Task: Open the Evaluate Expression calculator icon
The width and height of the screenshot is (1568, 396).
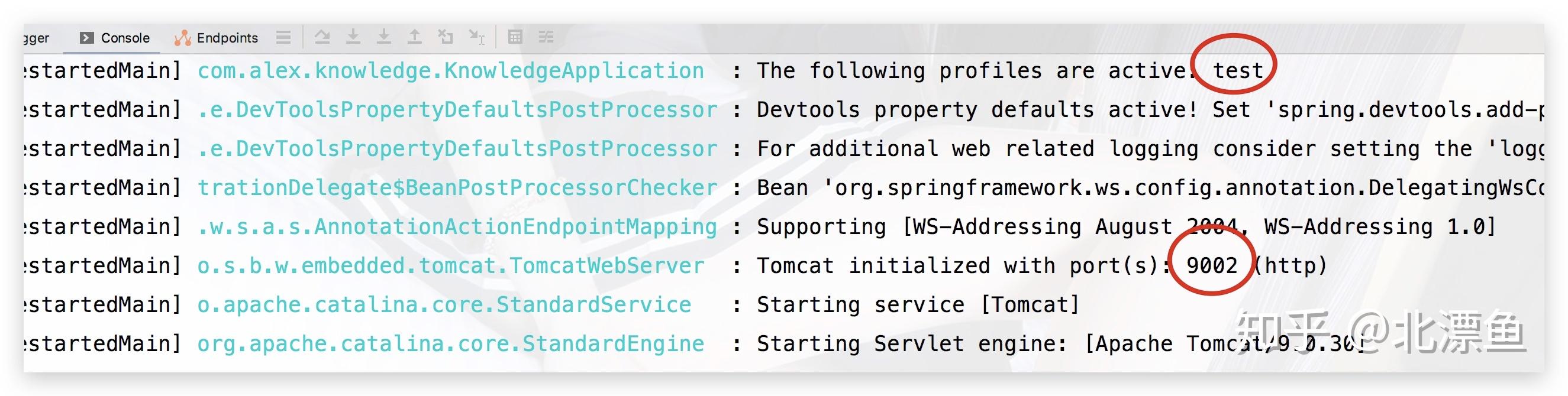Action: pos(515,38)
